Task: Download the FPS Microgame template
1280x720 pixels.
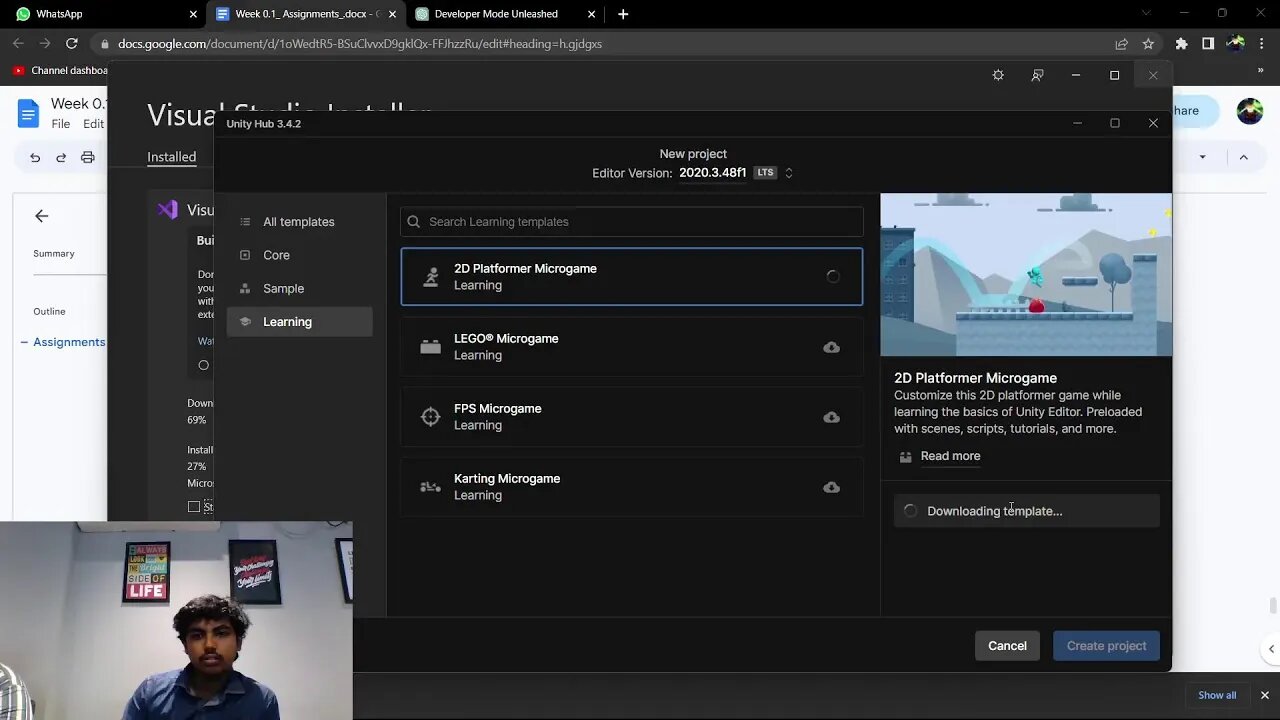Action: click(x=831, y=417)
